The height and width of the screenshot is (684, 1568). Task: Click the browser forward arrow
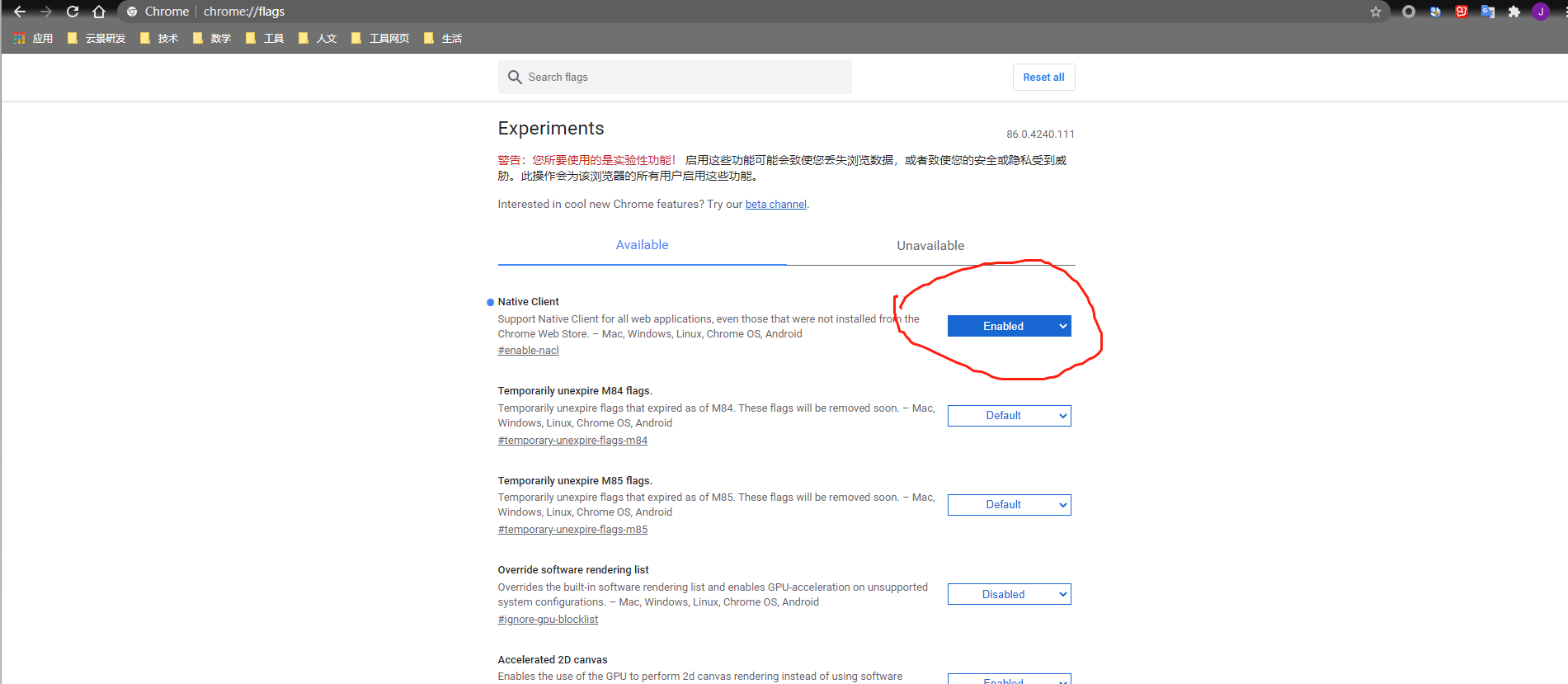click(46, 12)
